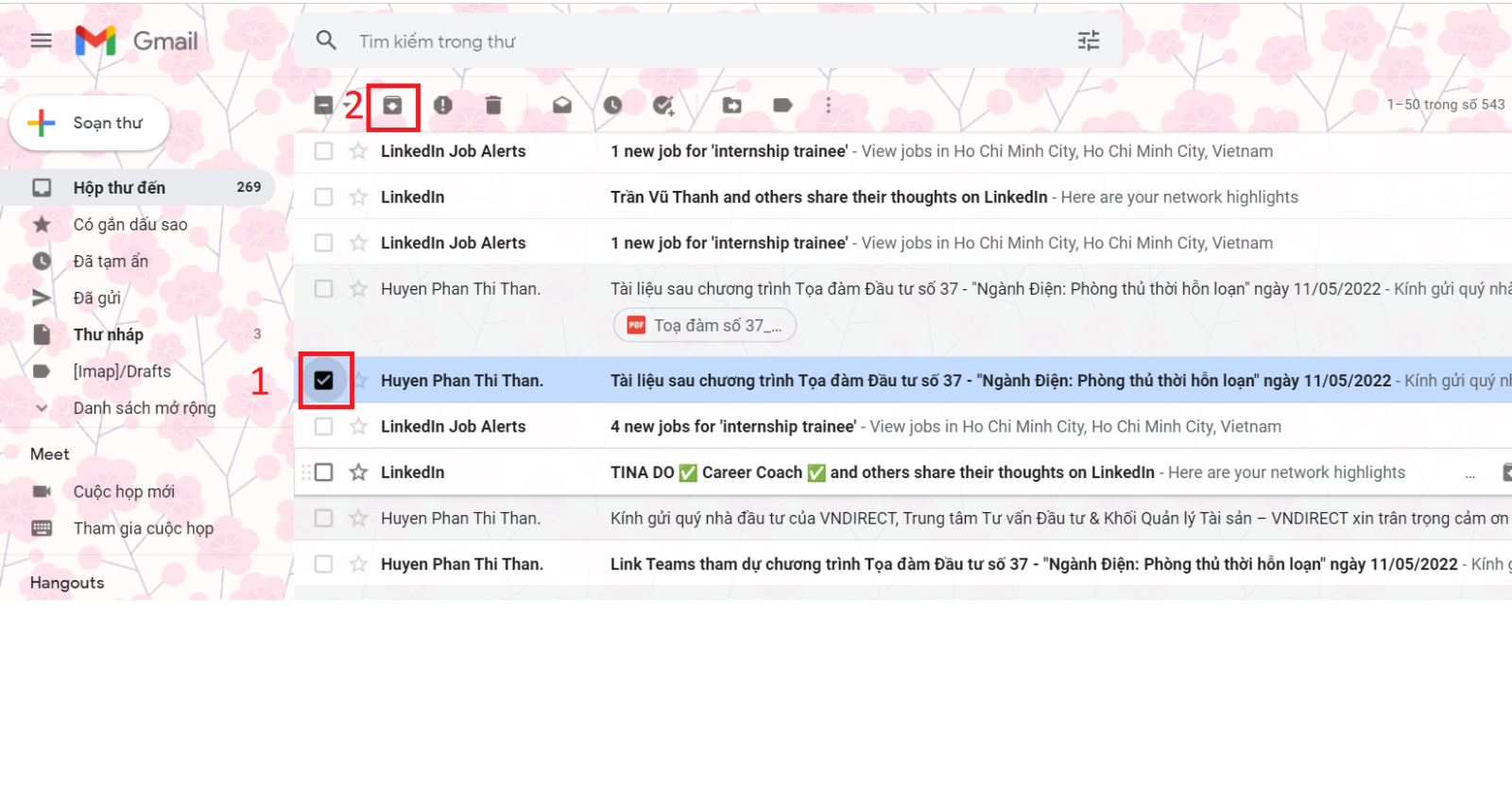Click the '1–50 trong số 543' page counter
Screen dimensions: 1512x803
click(x=1446, y=105)
